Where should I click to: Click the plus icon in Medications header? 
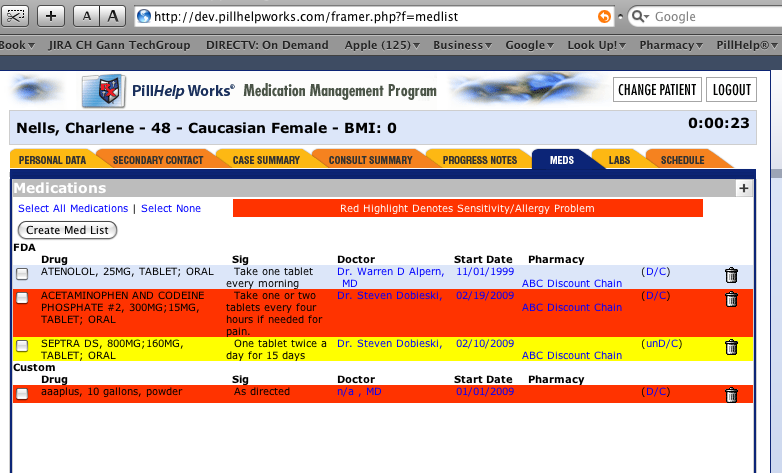coord(743,188)
